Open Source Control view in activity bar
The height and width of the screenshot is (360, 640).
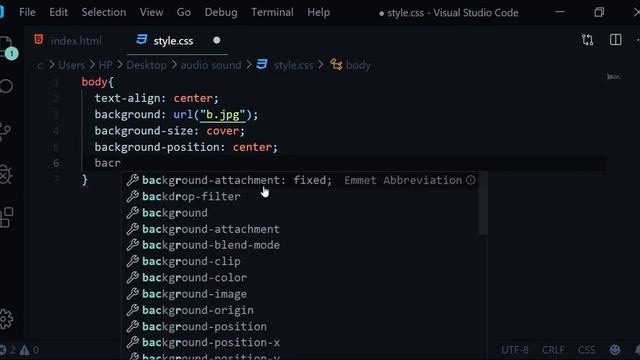point(6,131)
